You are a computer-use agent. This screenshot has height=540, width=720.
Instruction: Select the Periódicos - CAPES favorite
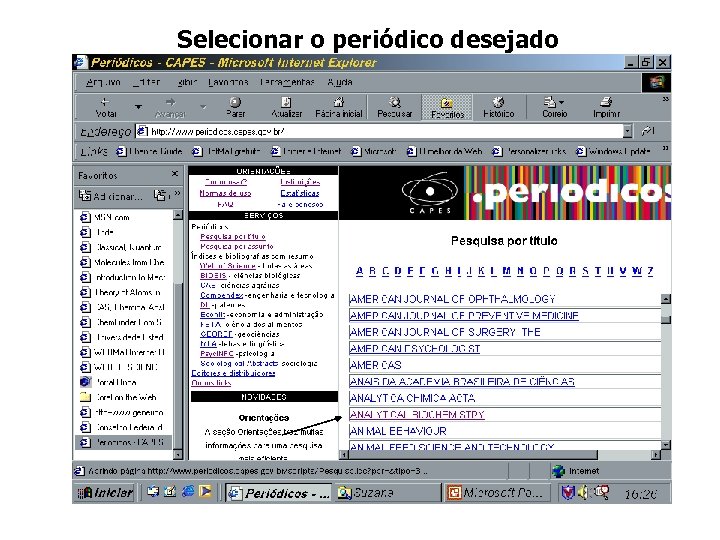click(122, 443)
